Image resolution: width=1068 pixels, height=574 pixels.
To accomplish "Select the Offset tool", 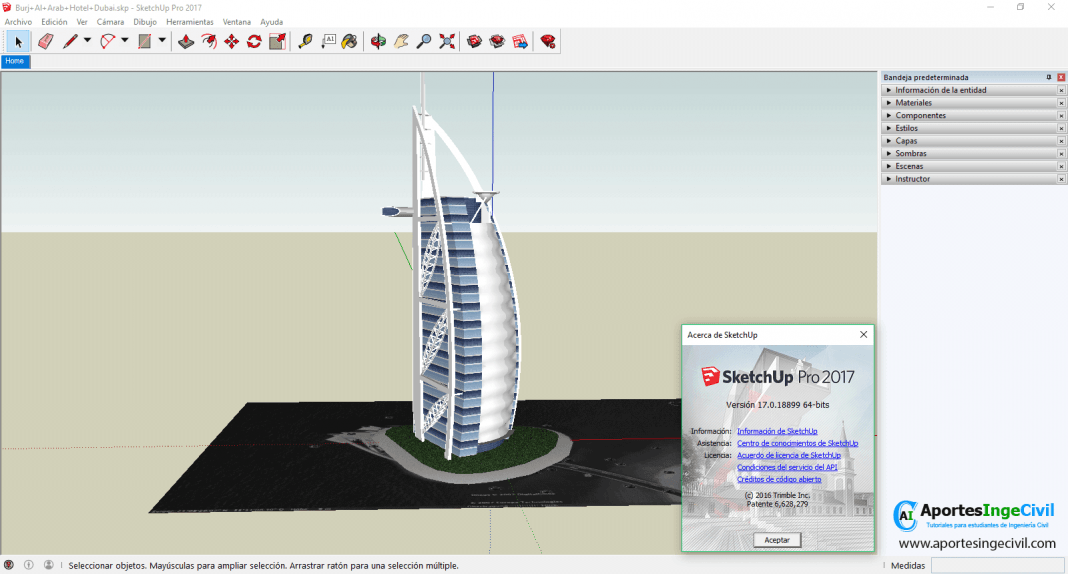I will click(x=209, y=42).
